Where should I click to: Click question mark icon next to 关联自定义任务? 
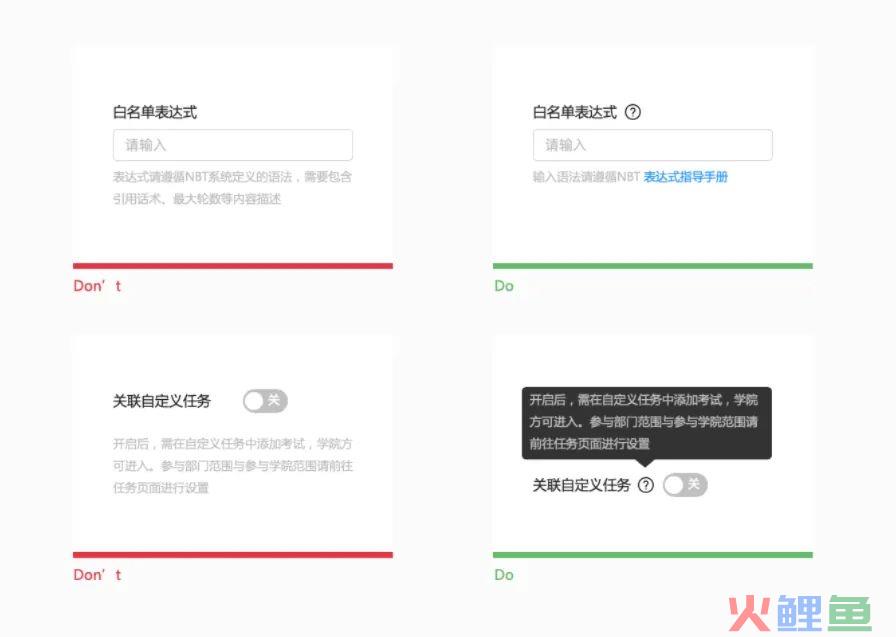pyautogui.click(x=646, y=485)
